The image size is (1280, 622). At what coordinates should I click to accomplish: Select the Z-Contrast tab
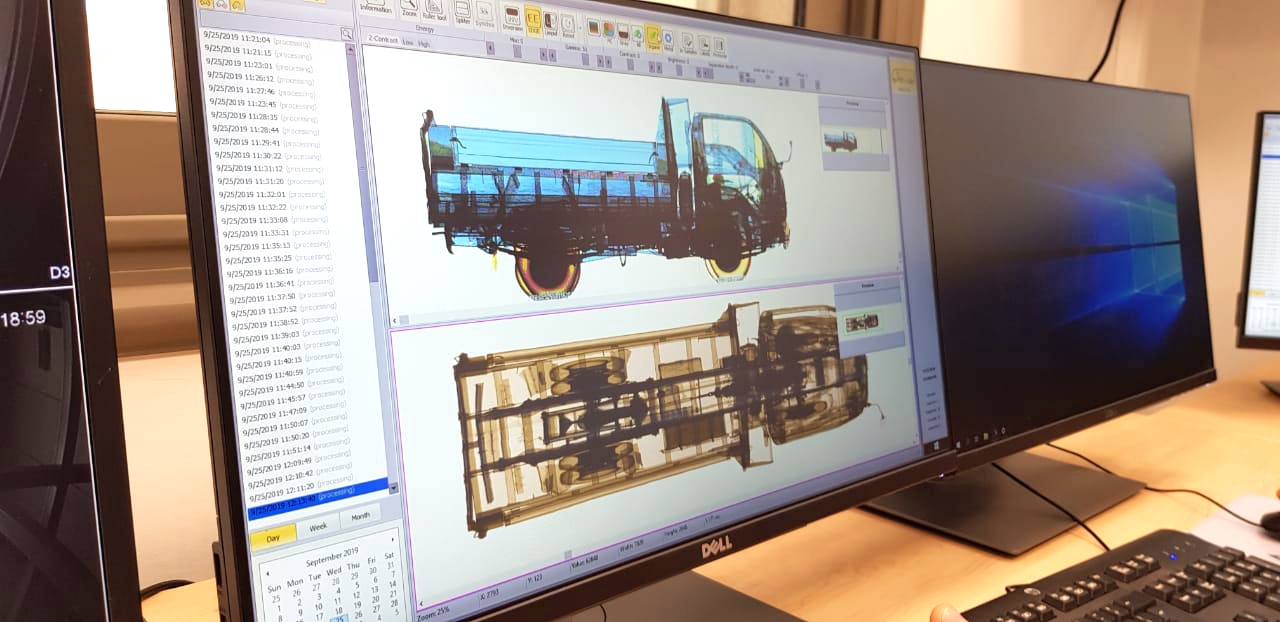384,38
